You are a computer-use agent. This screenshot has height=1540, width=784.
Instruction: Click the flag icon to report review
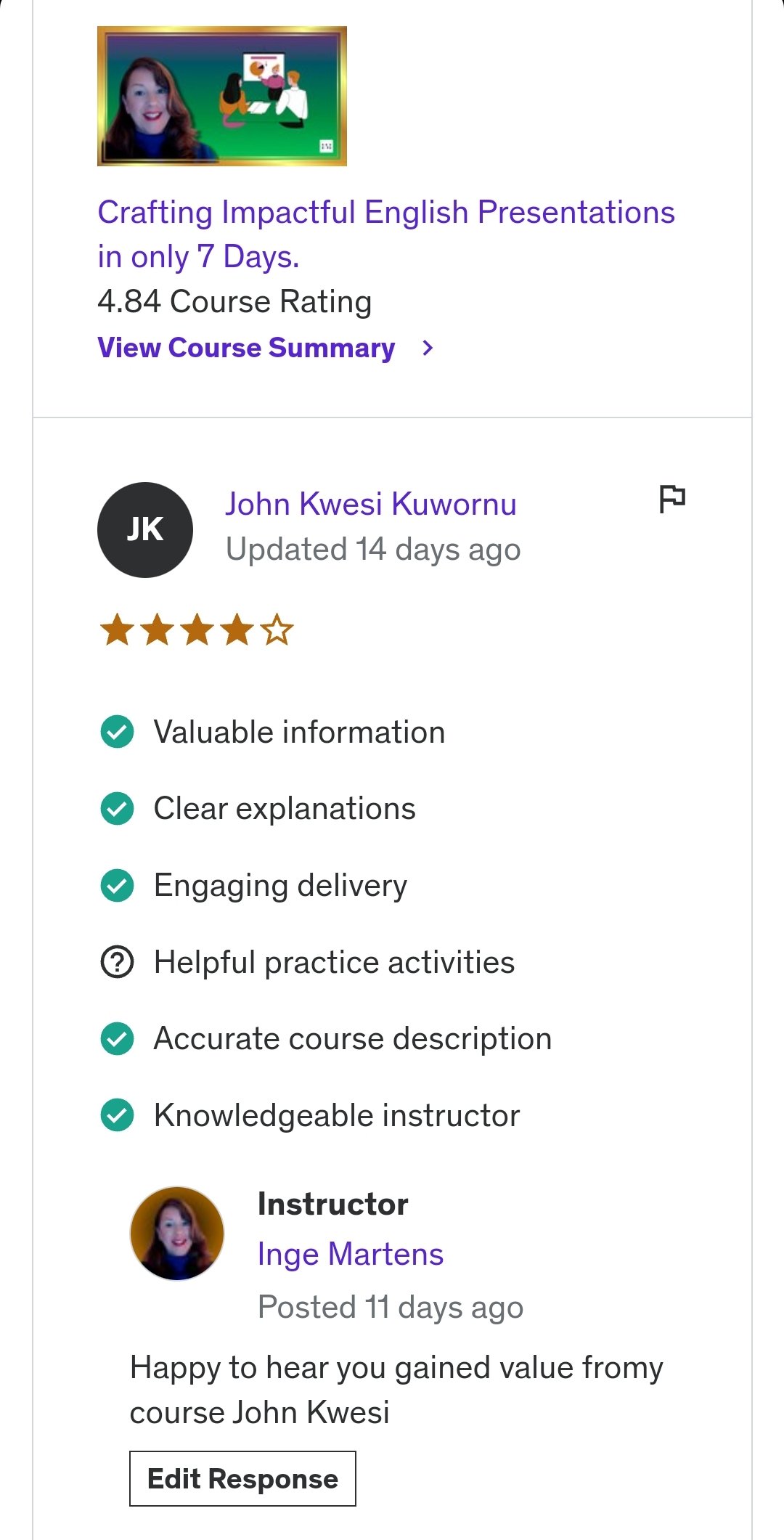671,499
